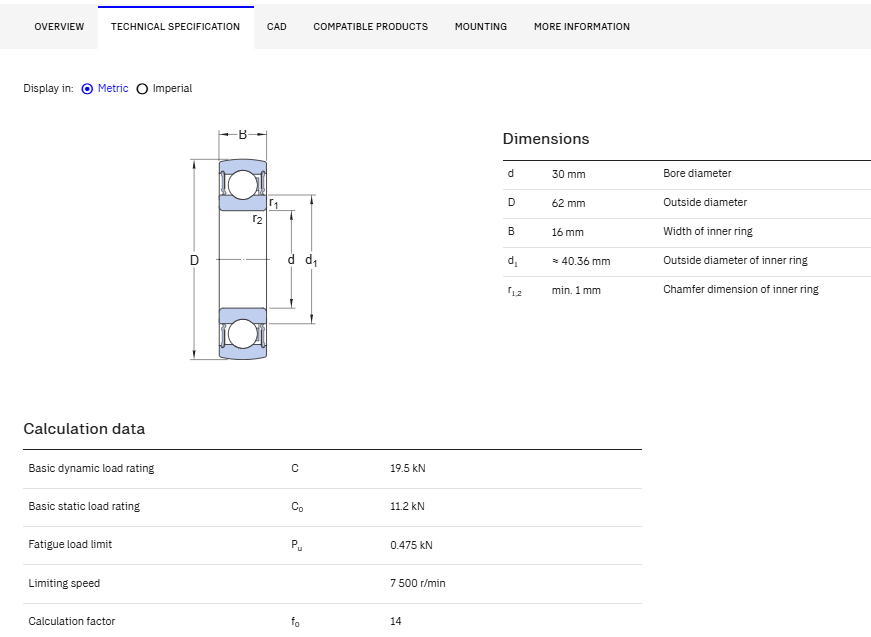Click the Calculation data heading
This screenshot has width=871, height=637.
84,429
